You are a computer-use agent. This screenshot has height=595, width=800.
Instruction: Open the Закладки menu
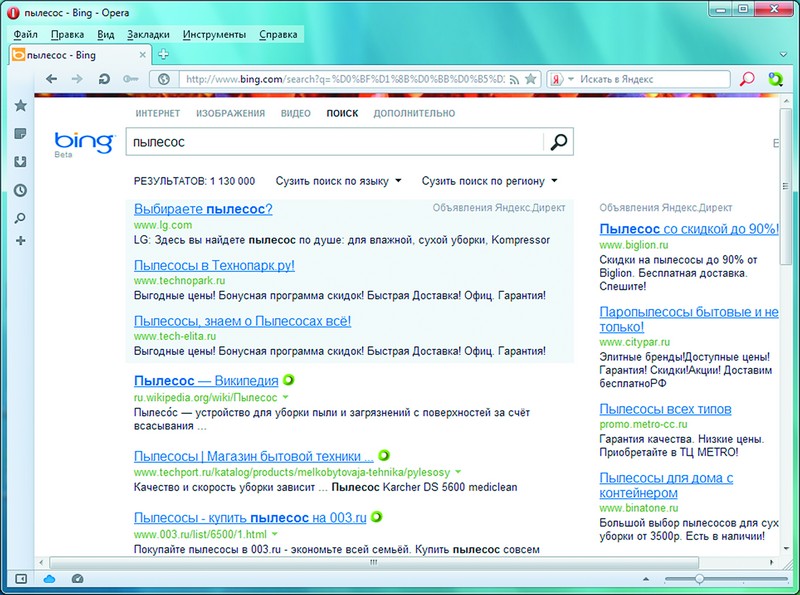[148, 35]
